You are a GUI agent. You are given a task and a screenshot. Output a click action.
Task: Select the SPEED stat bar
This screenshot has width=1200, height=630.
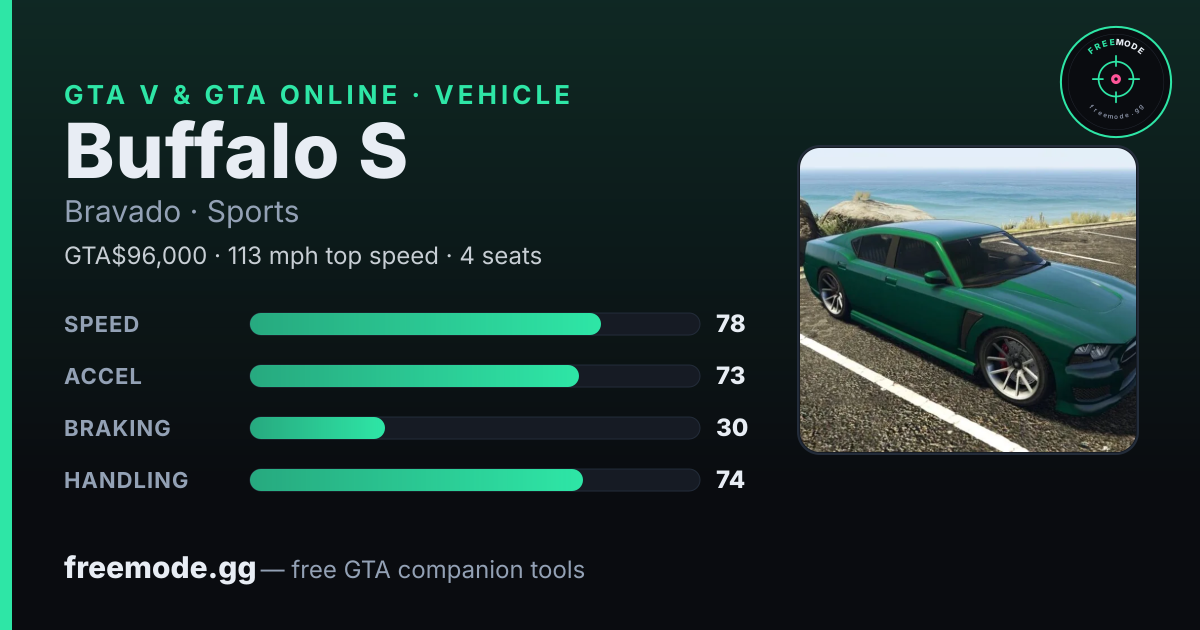(474, 324)
